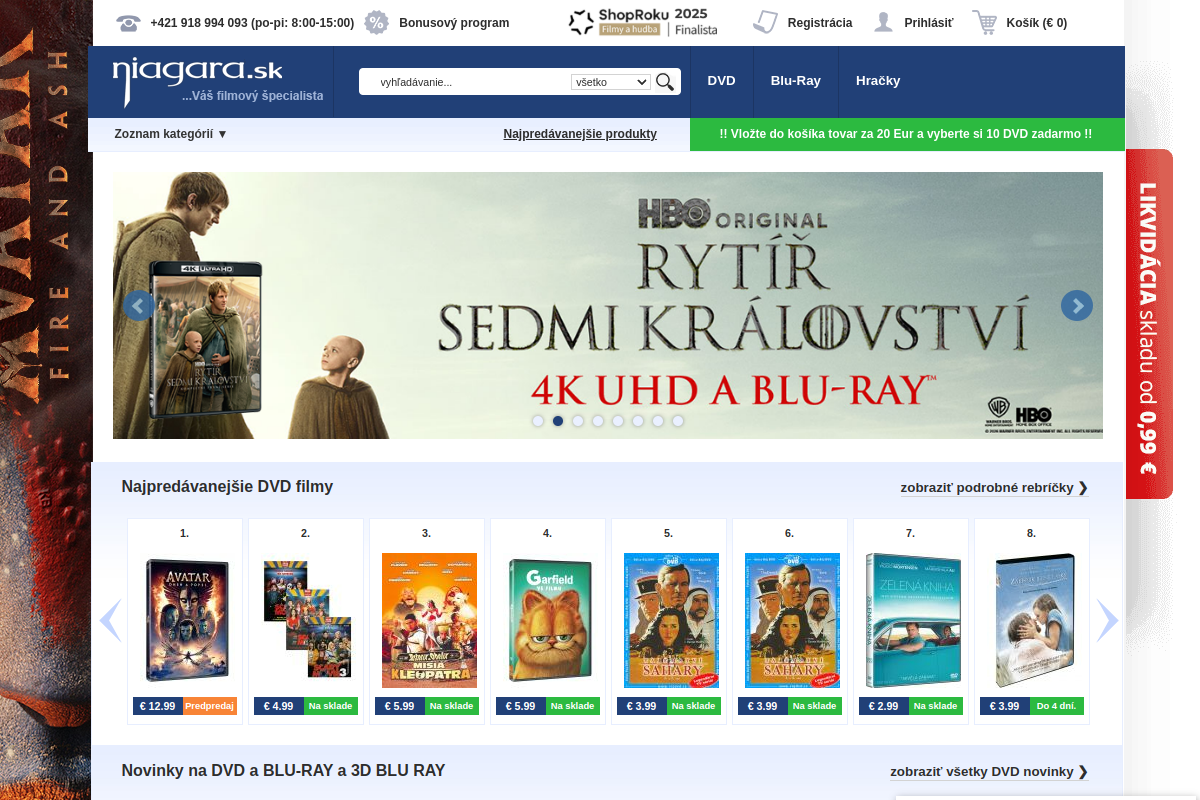This screenshot has height=800, width=1200.
Task: Click zobraziť všetky DVD novinky link
Action: pos(989,772)
